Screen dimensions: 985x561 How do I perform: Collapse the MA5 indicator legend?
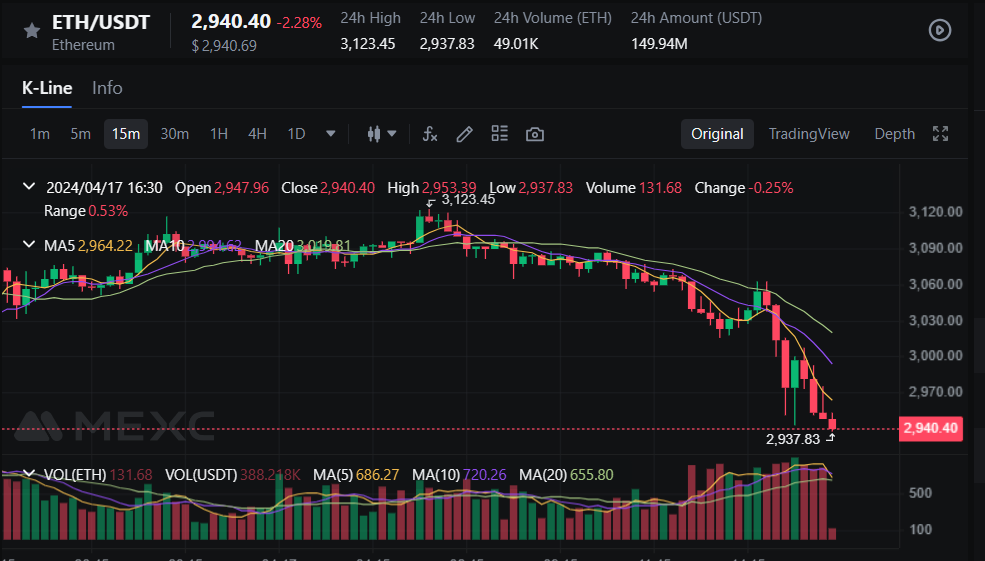point(29,244)
